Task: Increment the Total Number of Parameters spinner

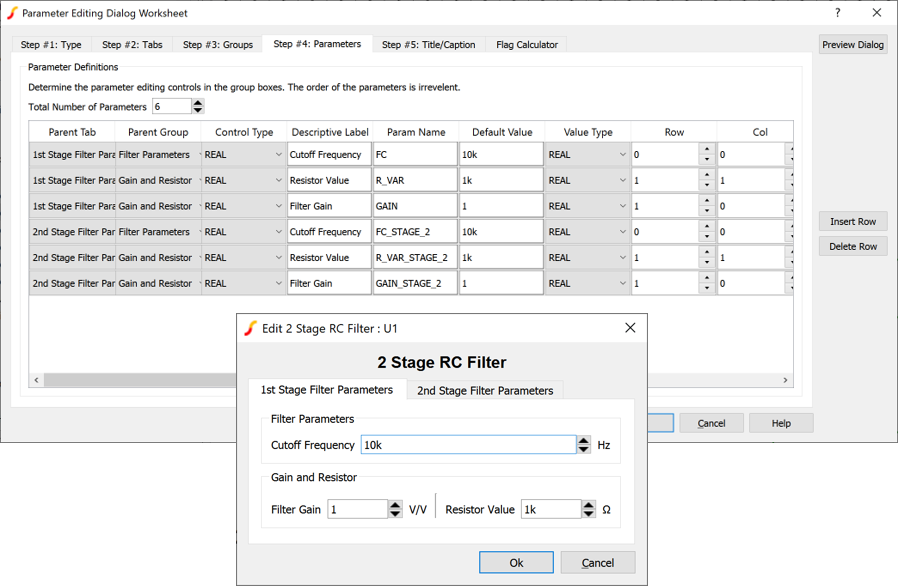Action: click(199, 102)
